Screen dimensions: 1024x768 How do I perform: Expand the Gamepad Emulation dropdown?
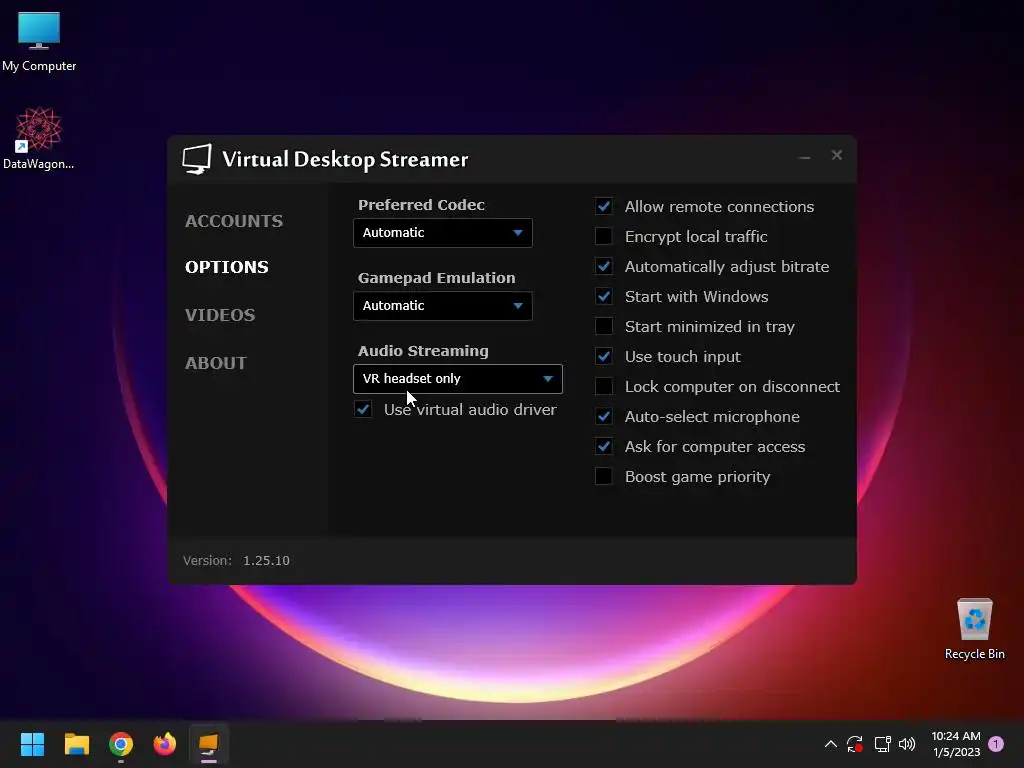click(443, 306)
